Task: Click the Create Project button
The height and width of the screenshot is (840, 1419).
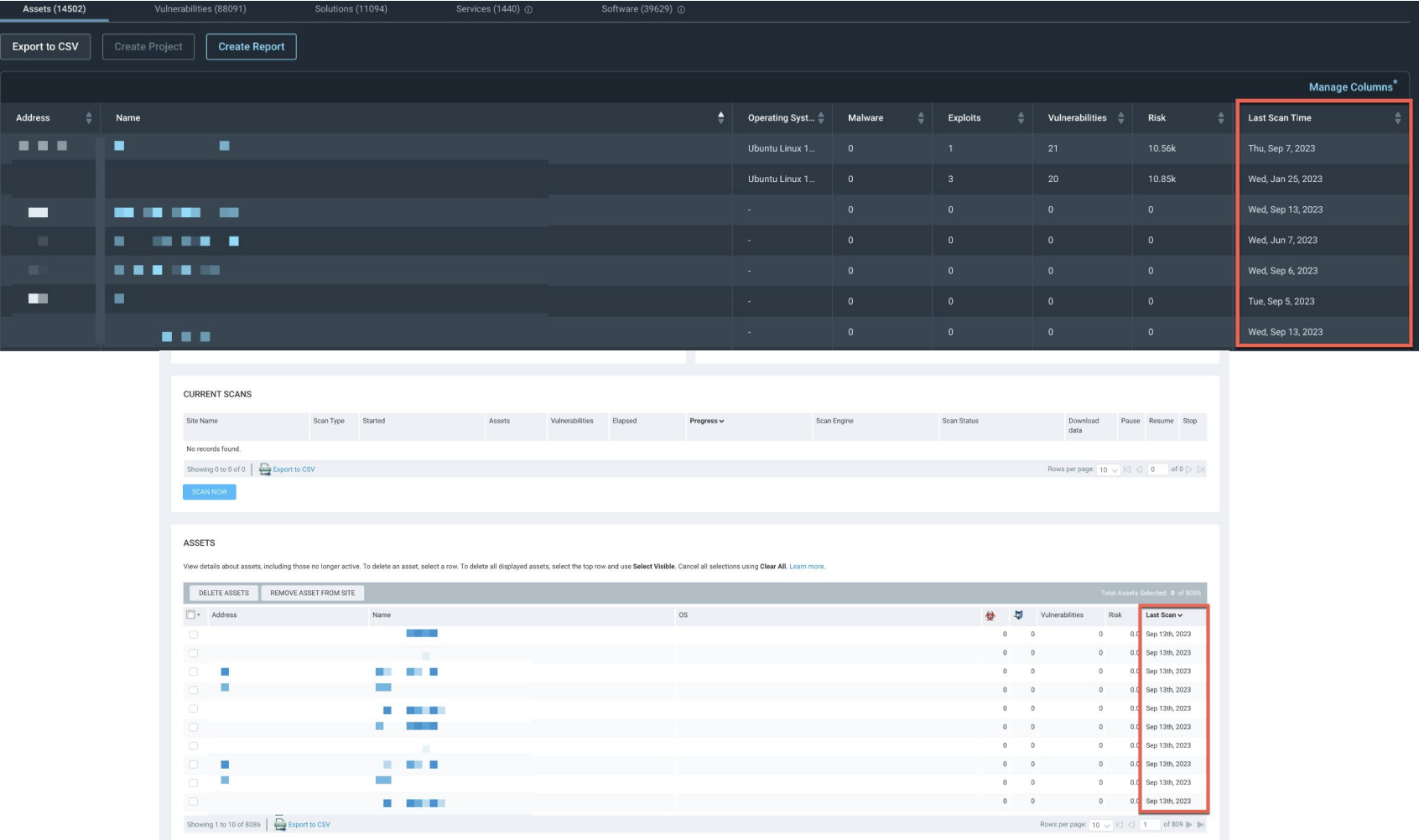Action: (x=148, y=47)
